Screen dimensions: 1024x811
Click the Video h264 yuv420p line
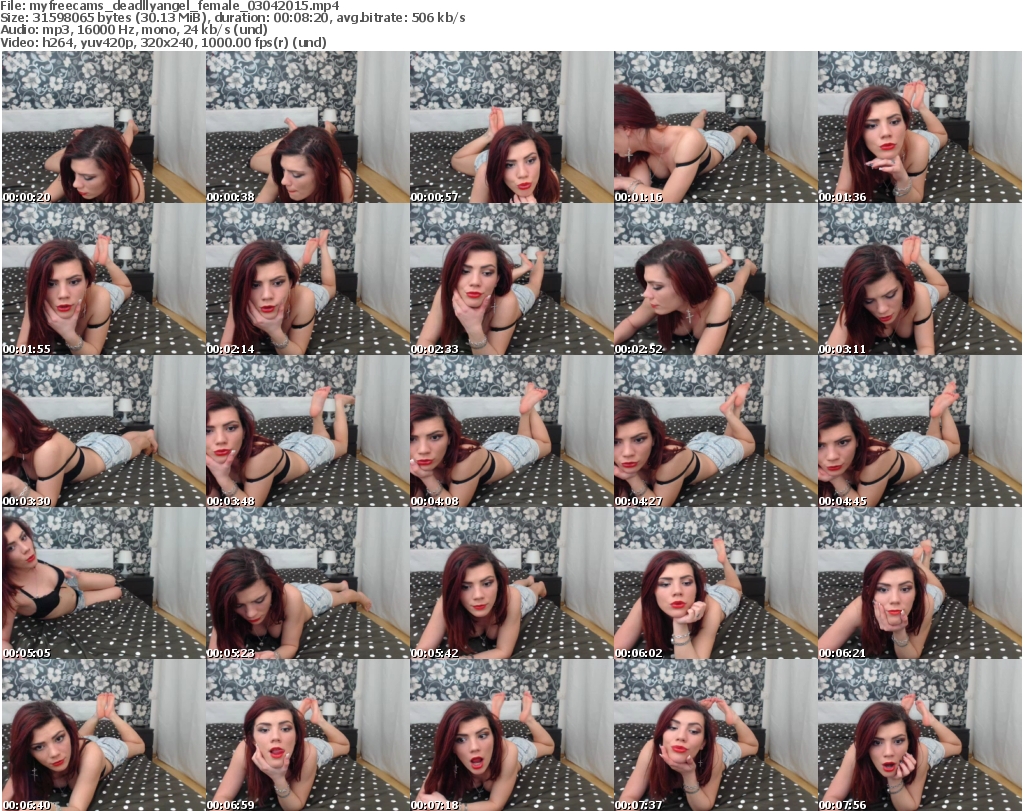pos(163,42)
